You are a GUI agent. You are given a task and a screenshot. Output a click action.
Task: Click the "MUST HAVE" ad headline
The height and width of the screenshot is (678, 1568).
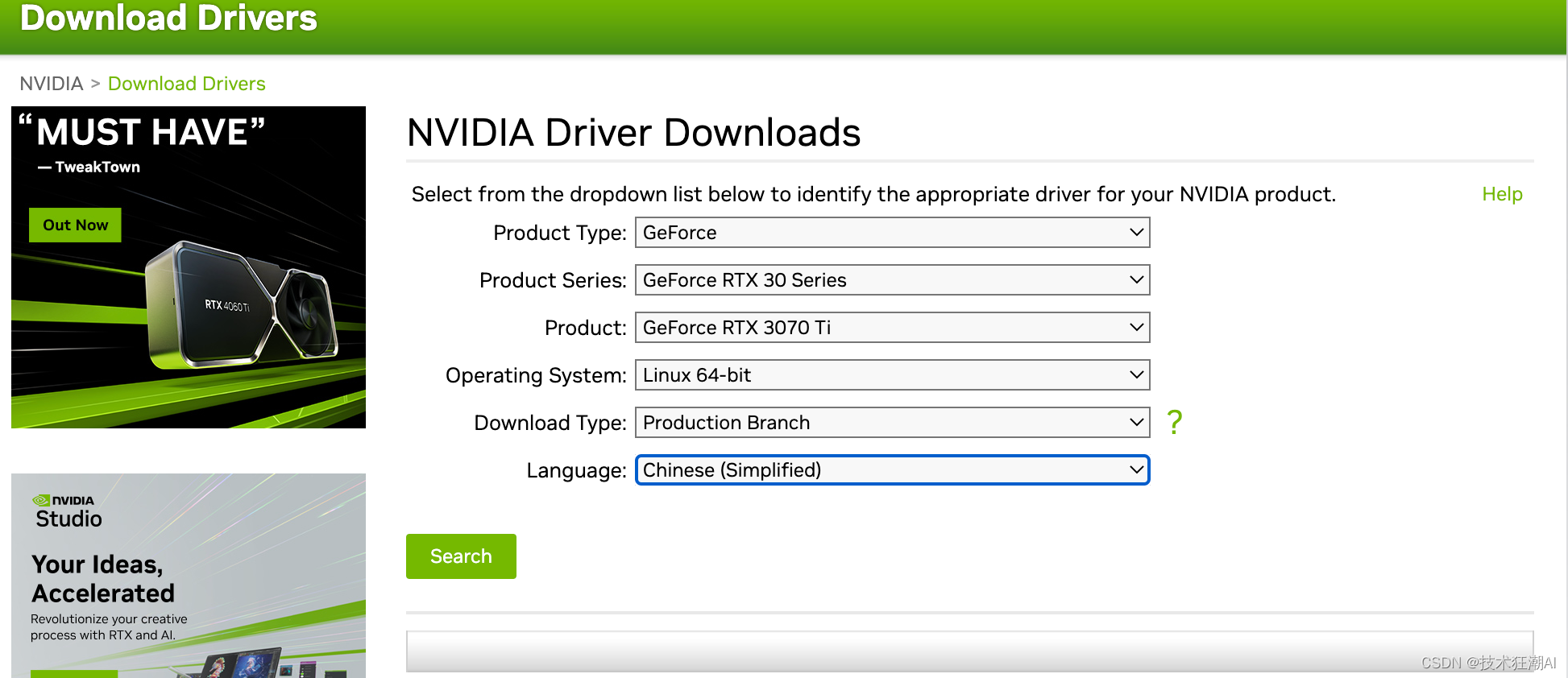[x=143, y=132]
